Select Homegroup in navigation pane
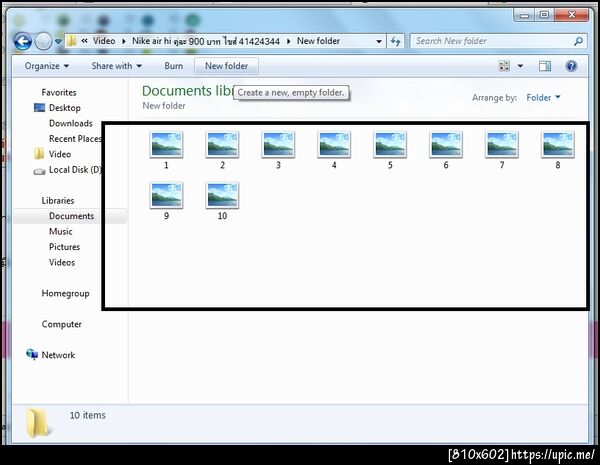The height and width of the screenshot is (465, 600). click(x=65, y=293)
